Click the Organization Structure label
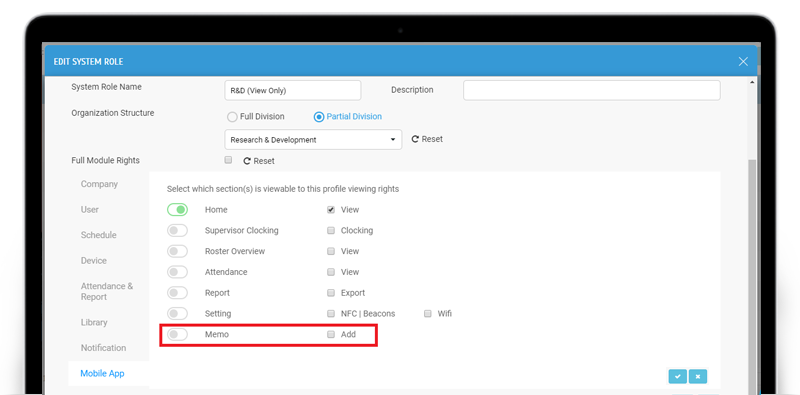Screen dimensions: 800x395 [x=113, y=113]
